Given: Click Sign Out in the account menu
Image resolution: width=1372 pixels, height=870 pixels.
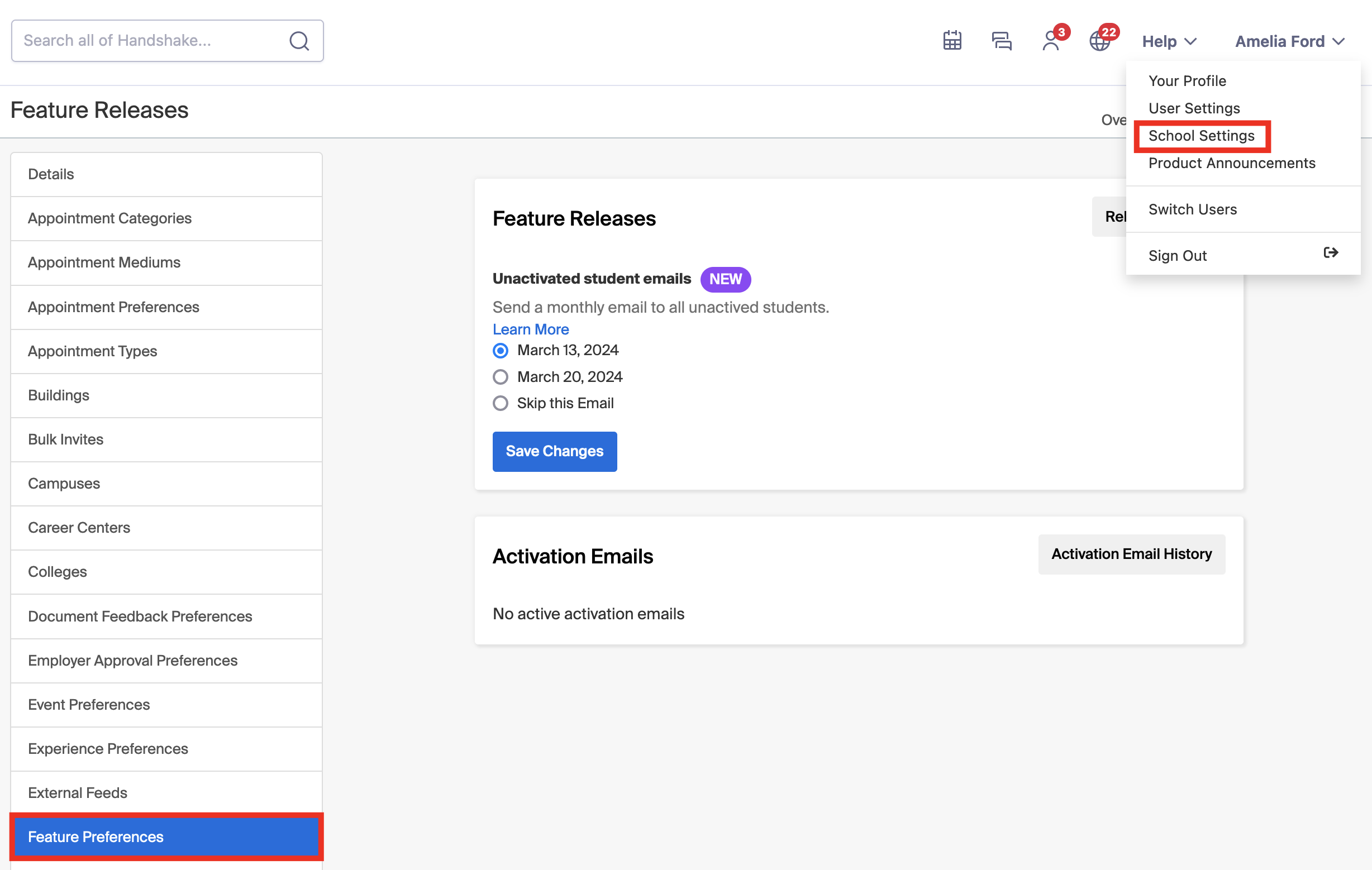Looking at the screenshot, I should [x=1178, y=256].
